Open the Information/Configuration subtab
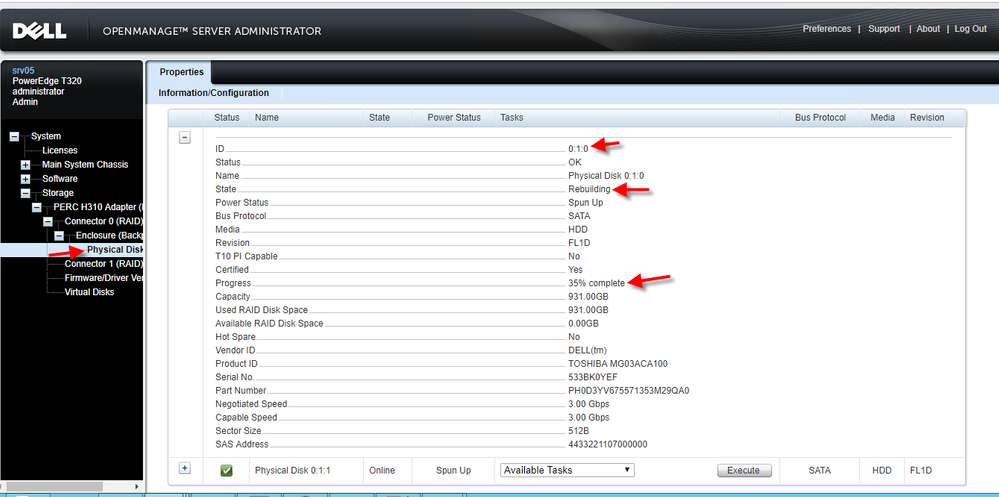The image size is (999, 497). pyautogui.click(x=213, y=93)
